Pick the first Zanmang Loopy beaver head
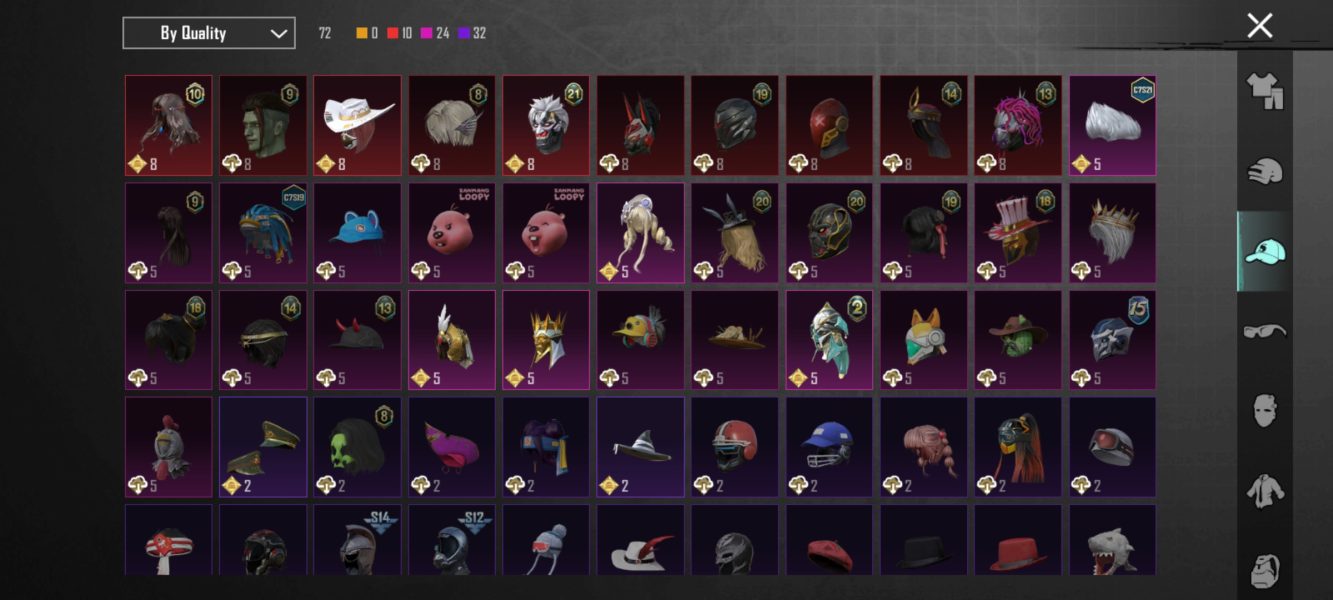The height and width of the screenshot is (600, 1333). click(x=451, y=233)
